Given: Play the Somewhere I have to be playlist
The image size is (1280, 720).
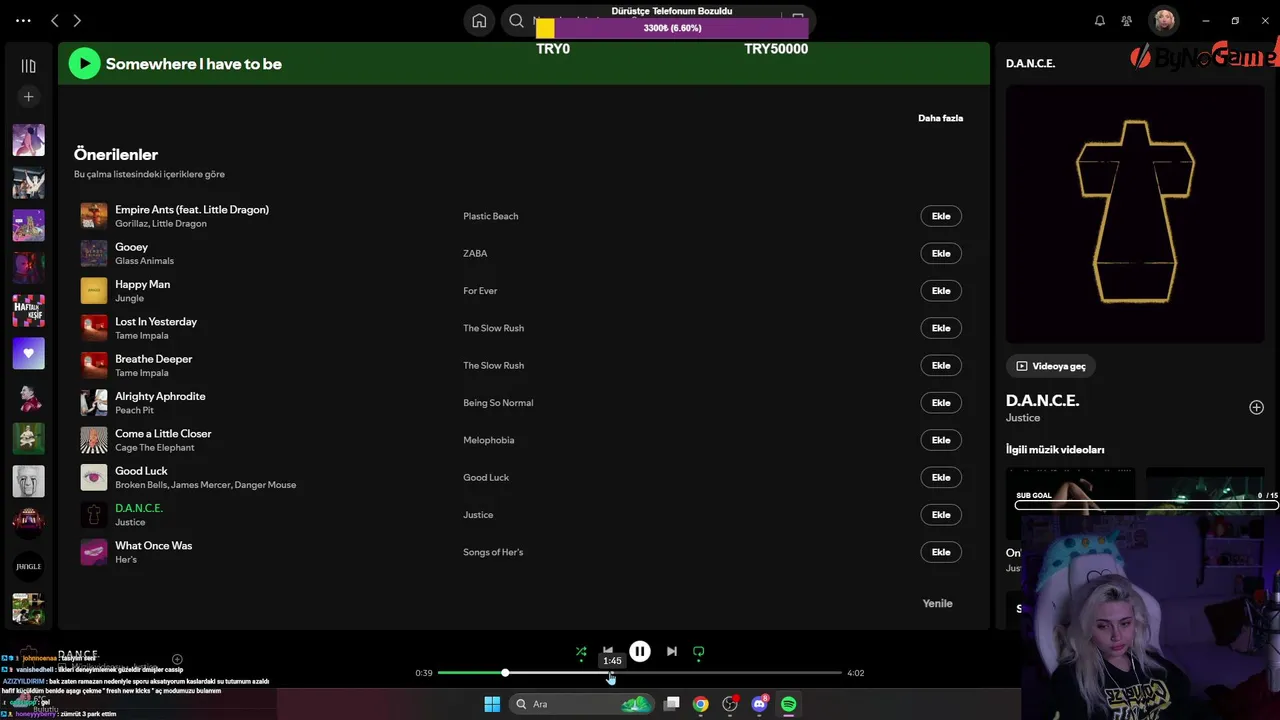Looking at the screenshot, I should point(84,64).
